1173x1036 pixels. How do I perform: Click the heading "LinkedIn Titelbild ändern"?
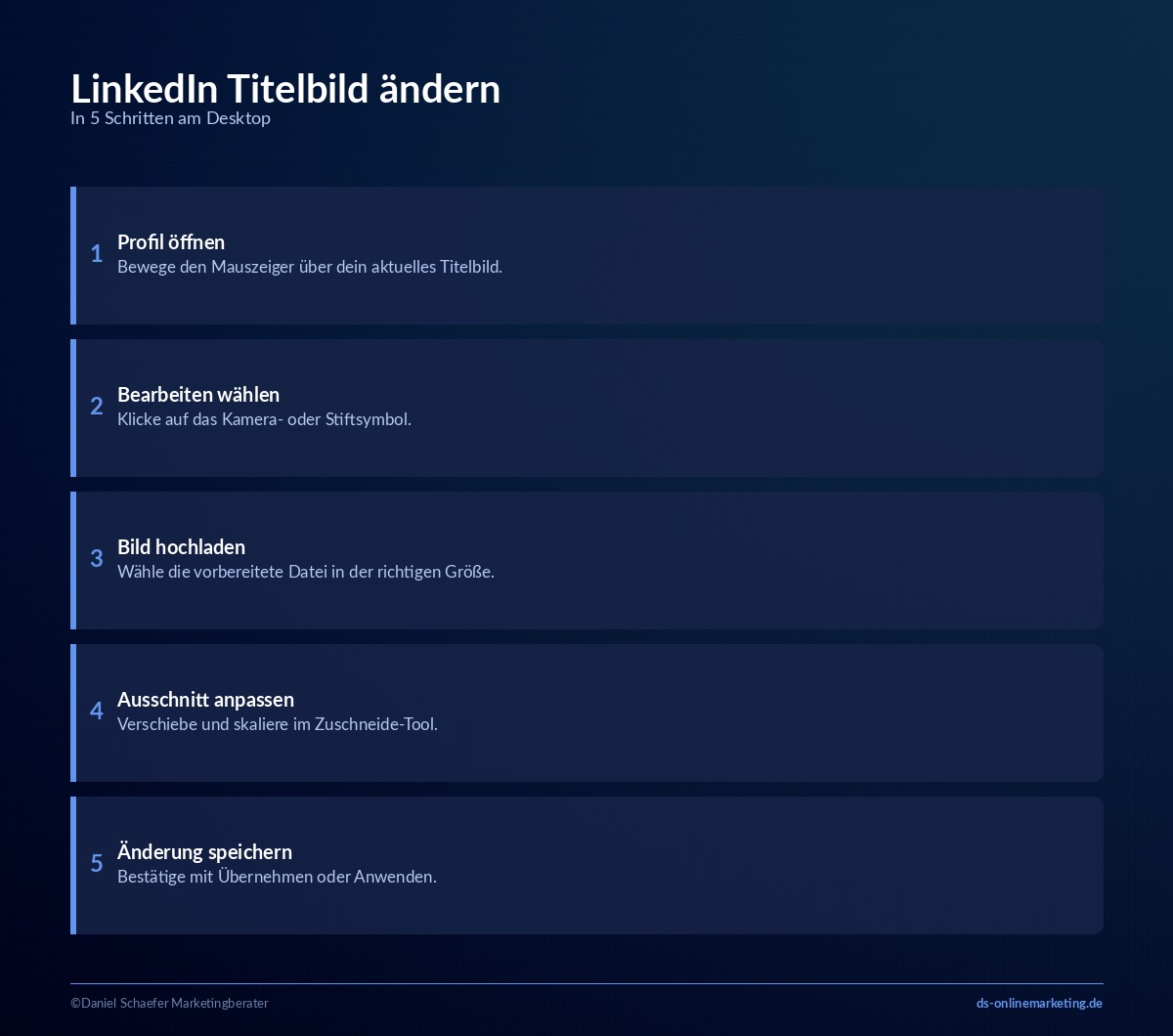pos(285,89)
